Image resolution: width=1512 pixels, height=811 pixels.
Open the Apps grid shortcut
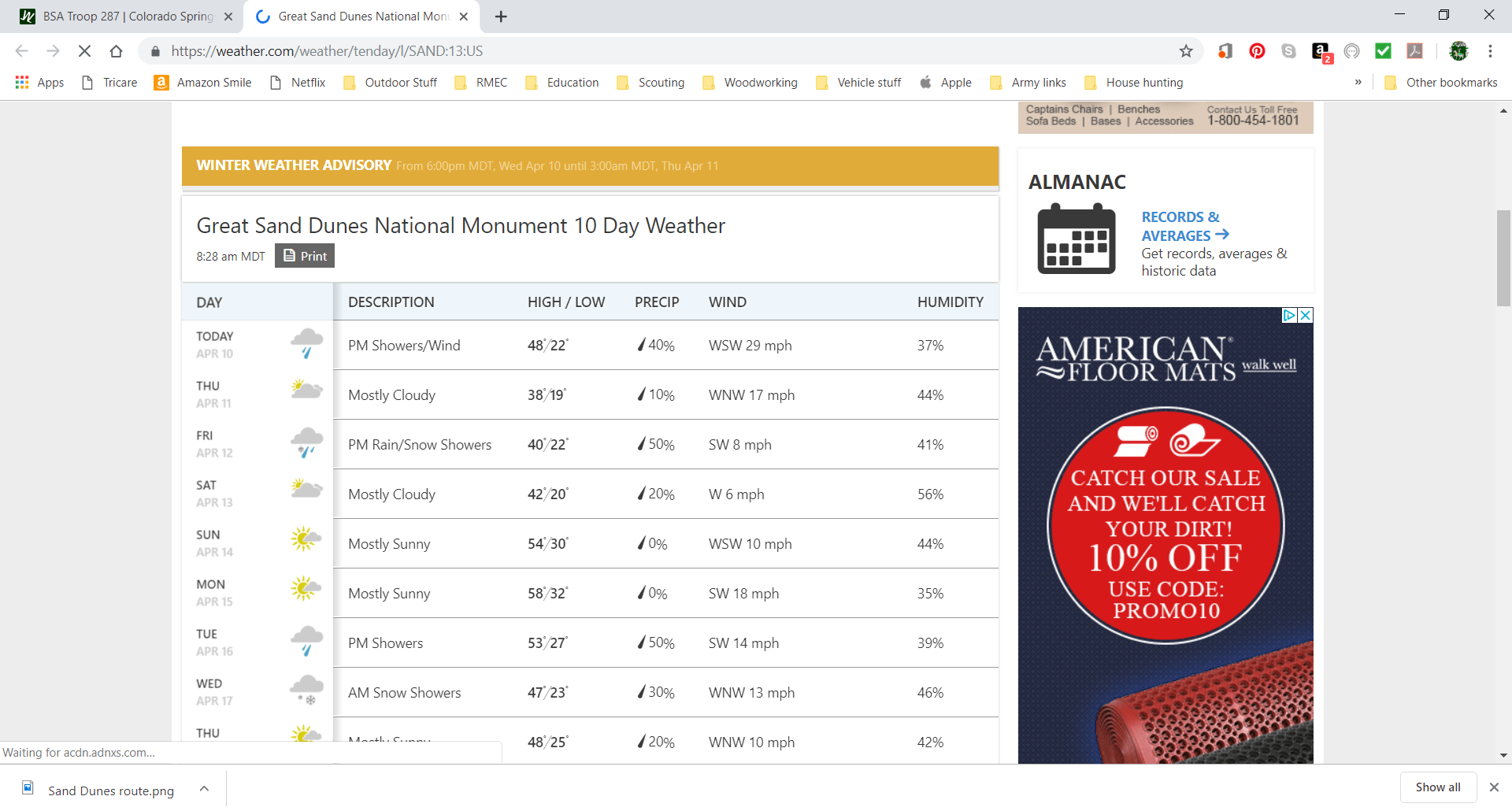coord(39,83)
